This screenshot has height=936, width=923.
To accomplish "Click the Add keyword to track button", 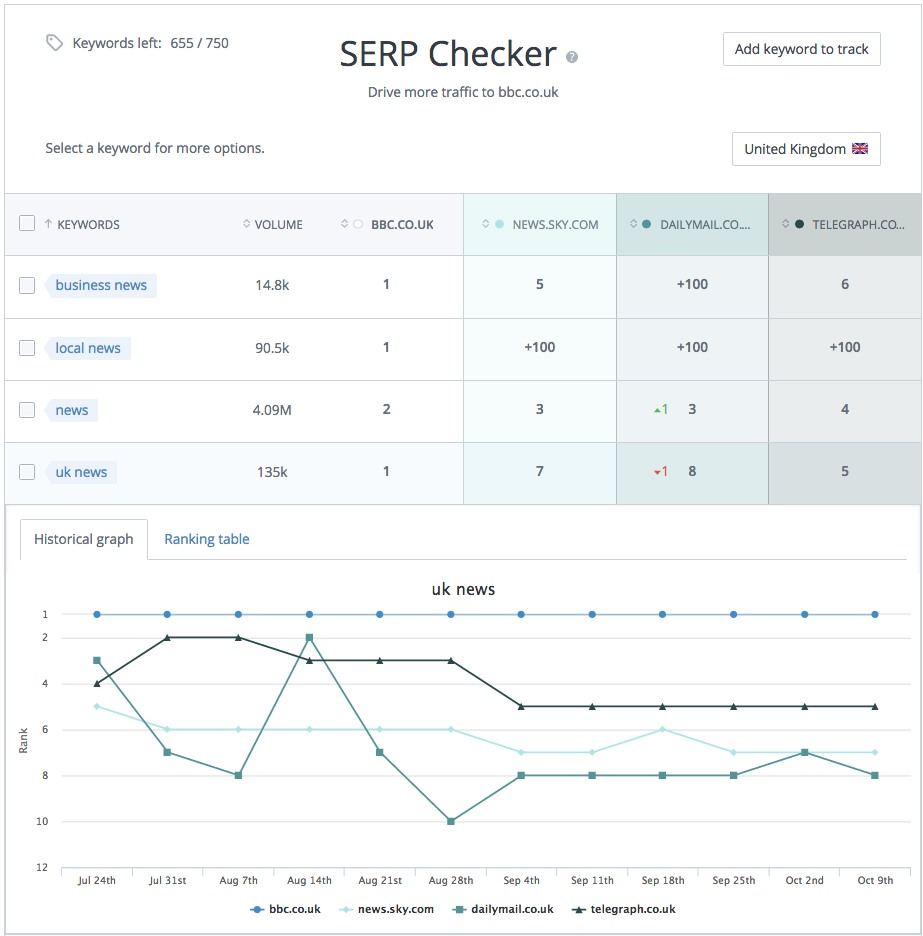I will pyautogui.click(x=801, y=48).
